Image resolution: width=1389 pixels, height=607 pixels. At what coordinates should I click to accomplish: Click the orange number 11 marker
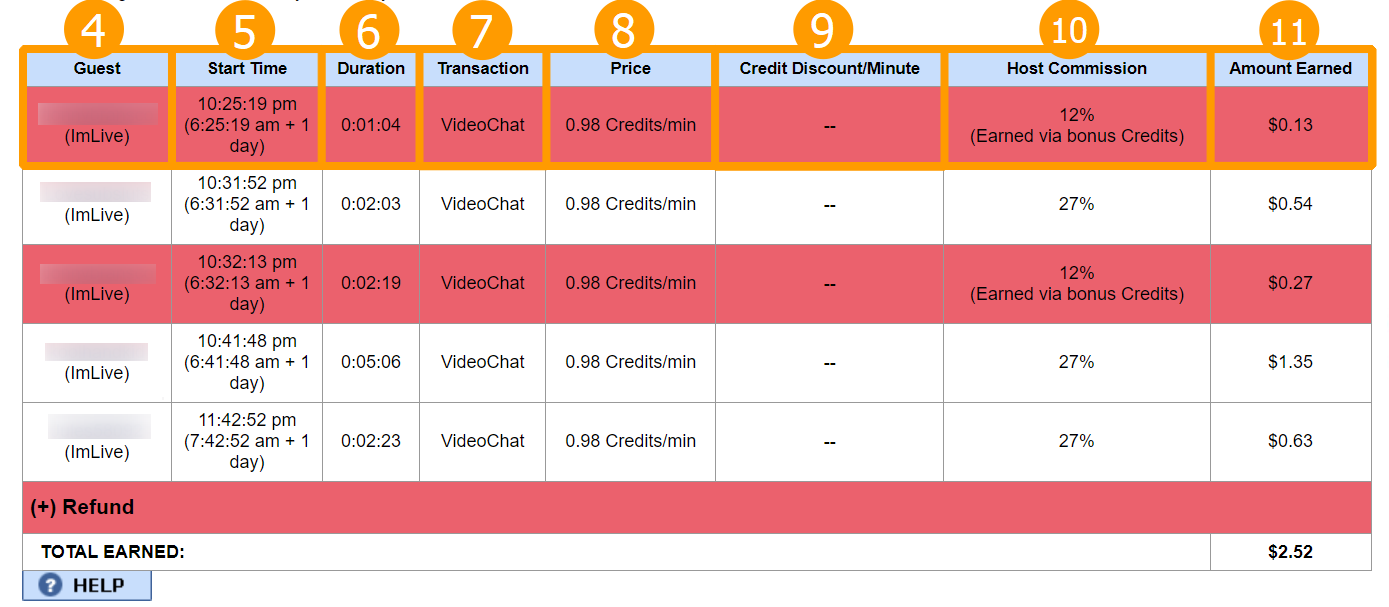coord(1289,31)
